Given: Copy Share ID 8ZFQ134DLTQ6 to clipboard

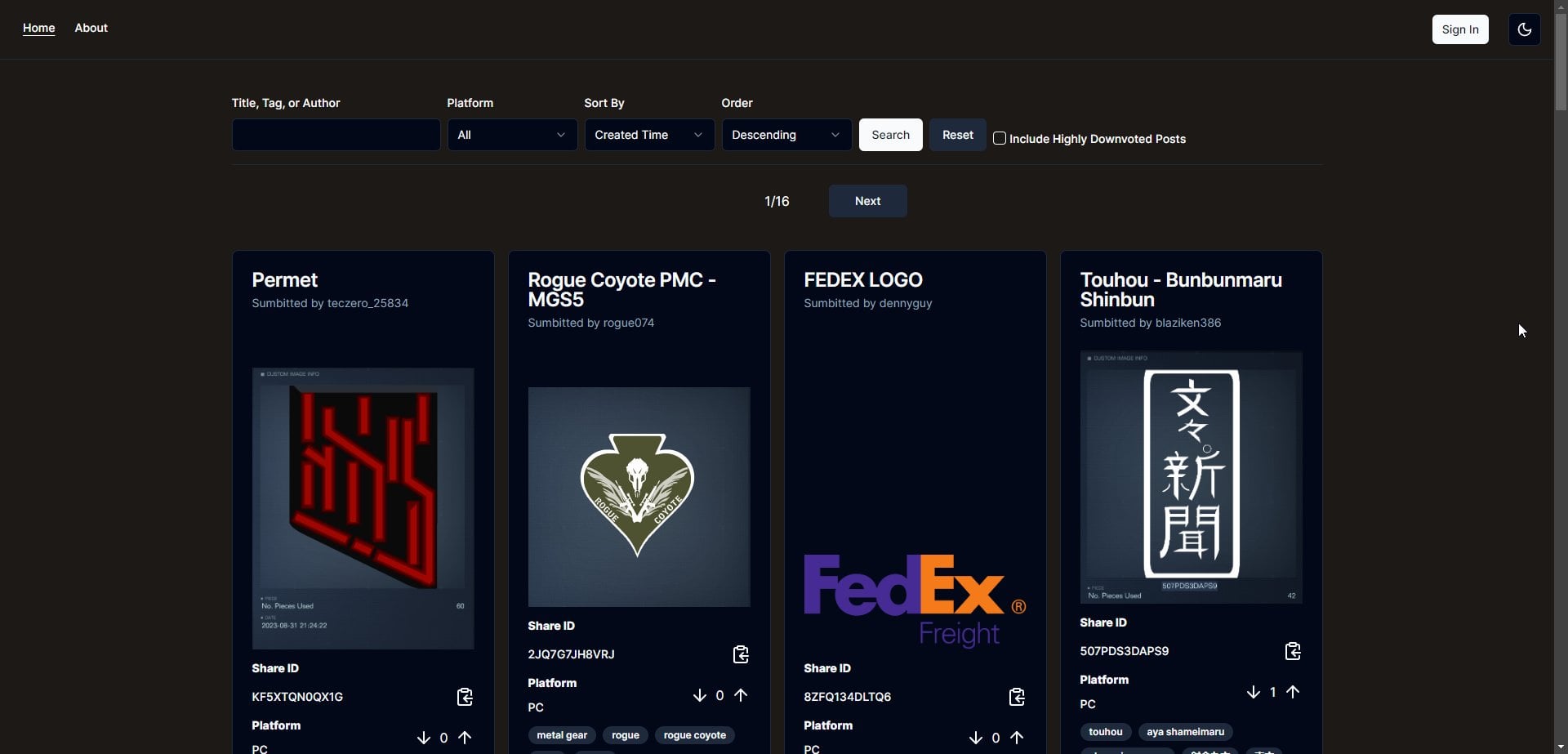Looking at the screenshot, I should pyautogui.click(x=1017, y=697).
